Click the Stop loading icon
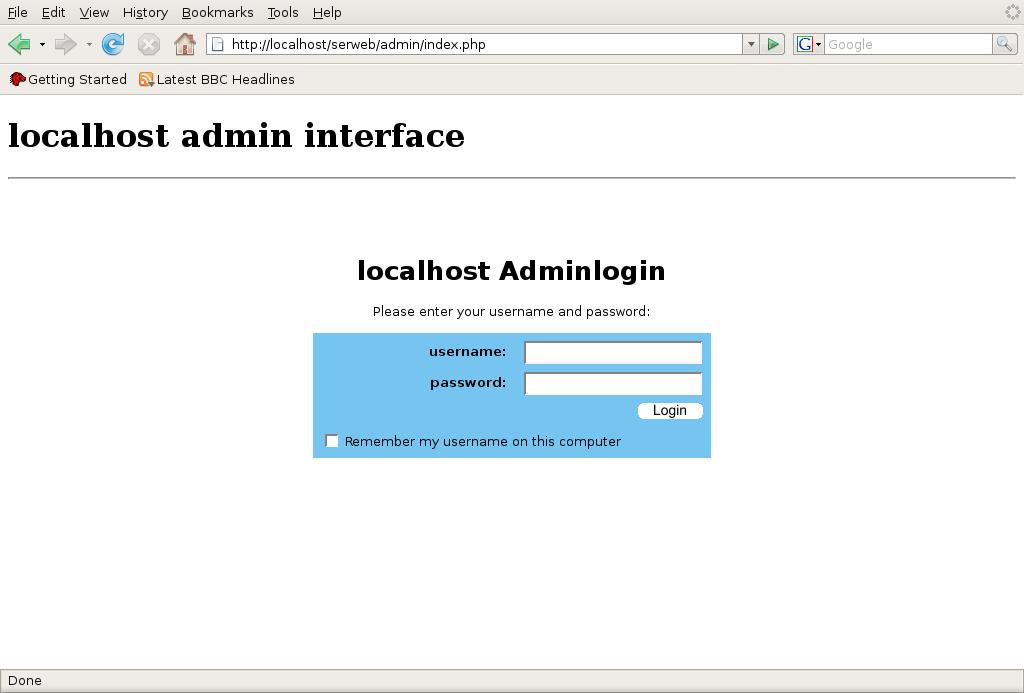The height and width of the screenshot is (693, 1024). pos(148,44)
